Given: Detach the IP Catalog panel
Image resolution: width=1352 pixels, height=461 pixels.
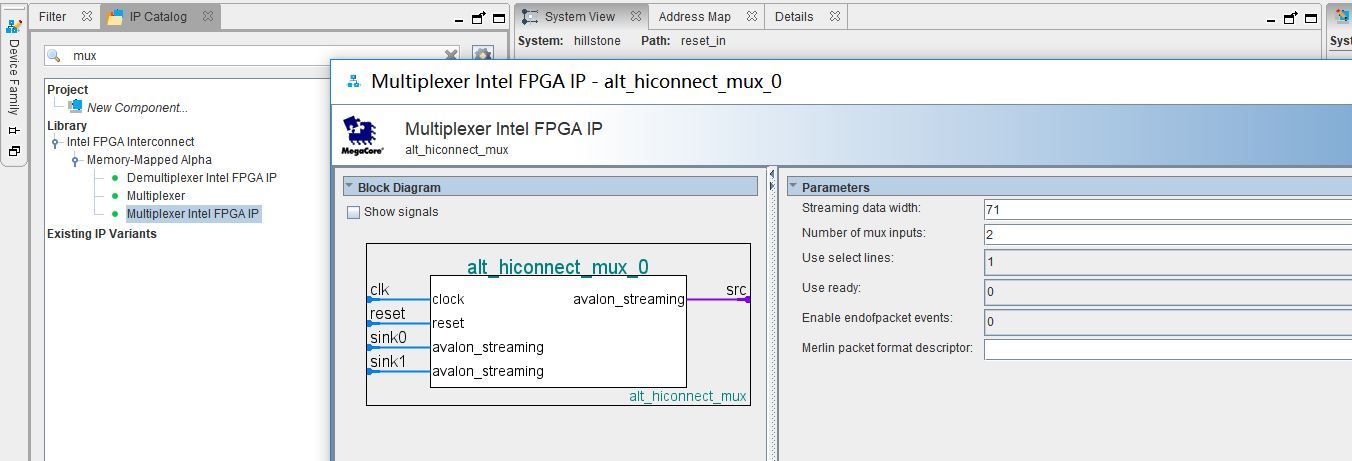Looking at the screenshot, I should pos(479,18).
